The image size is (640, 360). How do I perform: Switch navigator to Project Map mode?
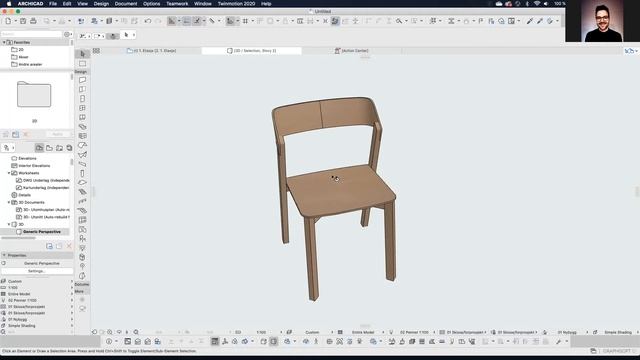coord(39,148)
